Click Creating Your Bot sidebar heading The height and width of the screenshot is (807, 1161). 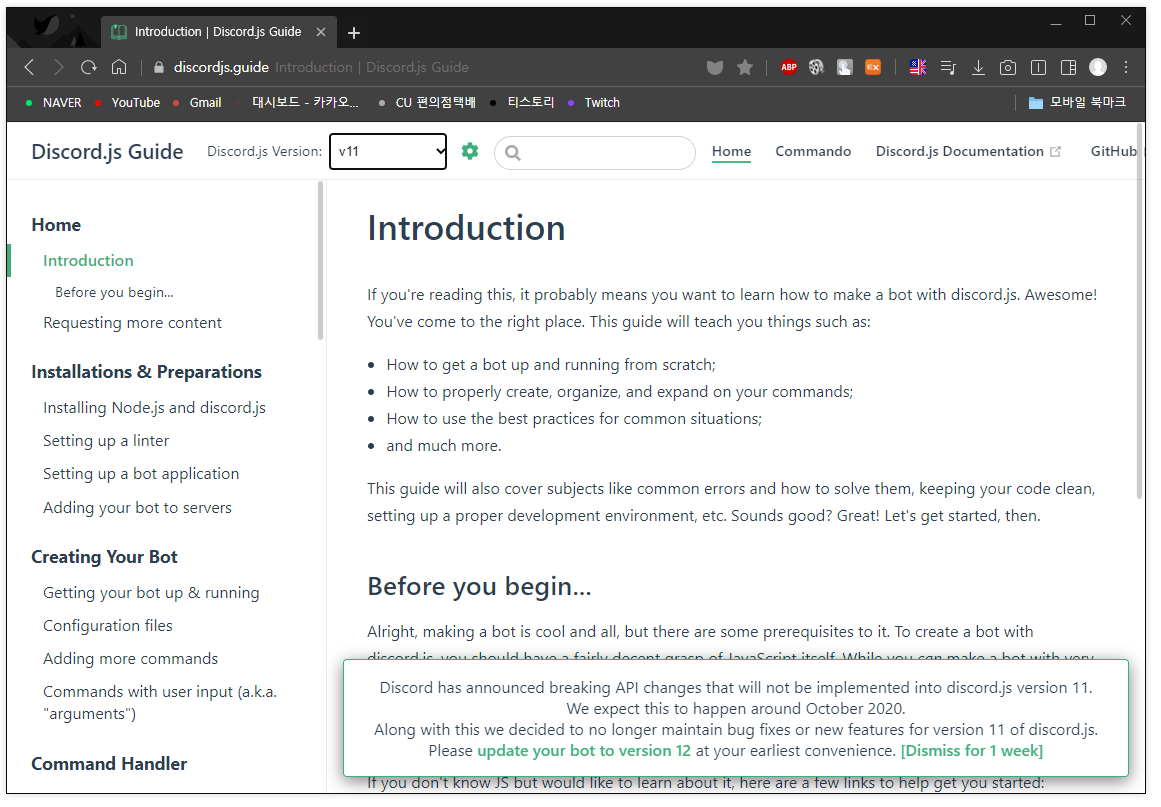[104, 557]
